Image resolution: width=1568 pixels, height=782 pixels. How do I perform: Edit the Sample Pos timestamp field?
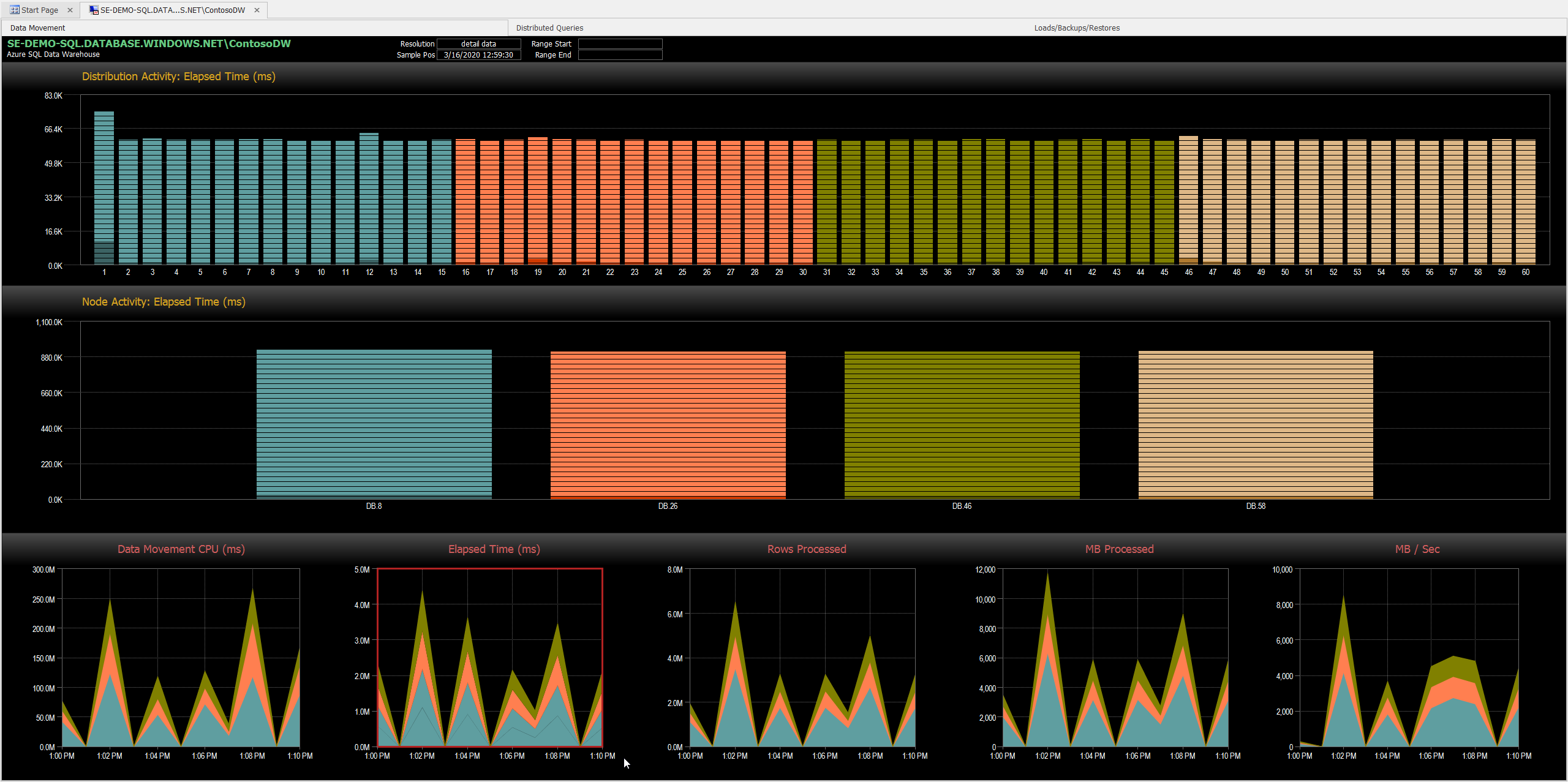click(x=478, y=55)
